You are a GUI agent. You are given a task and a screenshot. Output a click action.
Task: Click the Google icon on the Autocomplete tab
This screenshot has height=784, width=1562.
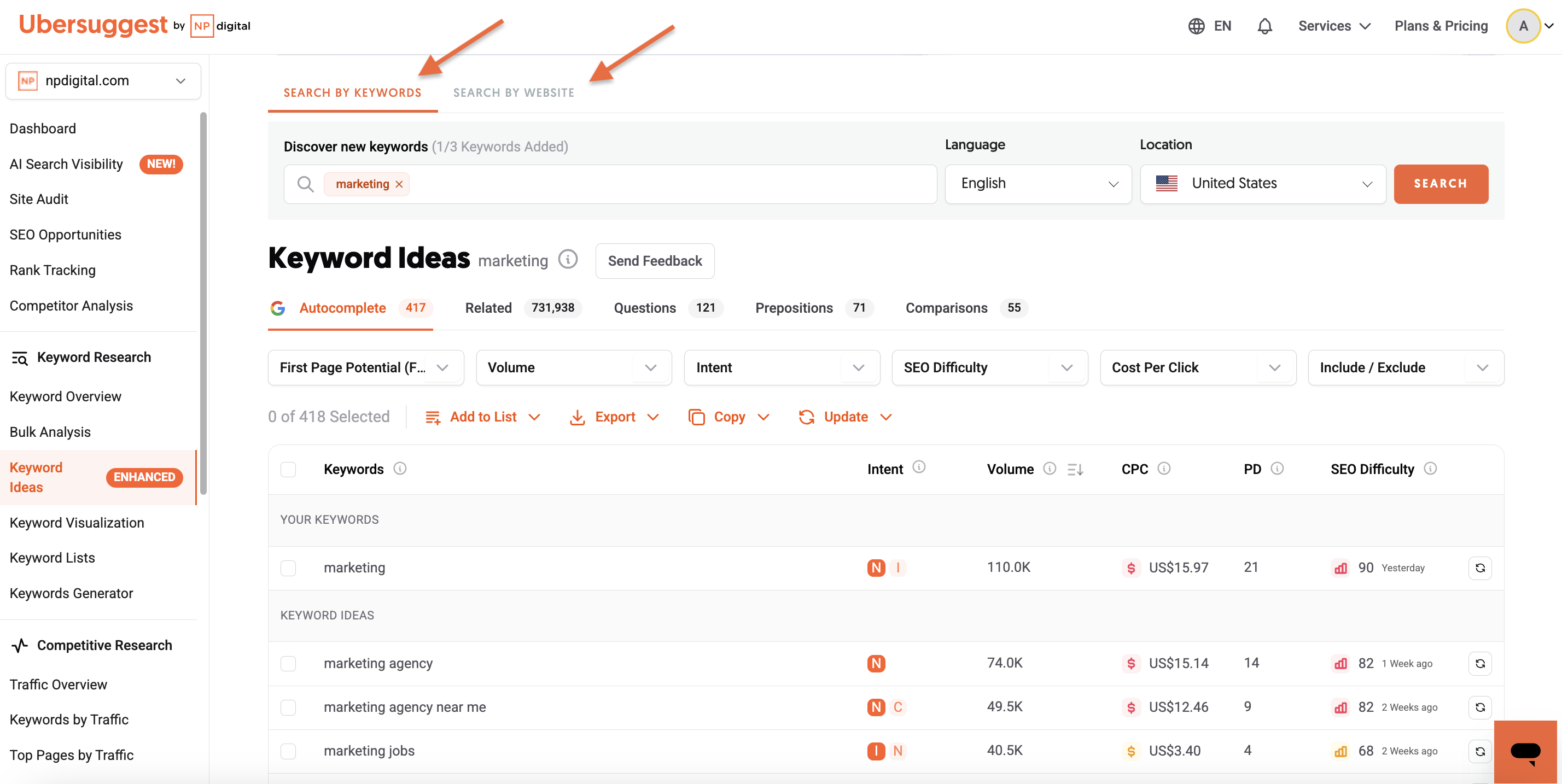click(x=278, y=308)
